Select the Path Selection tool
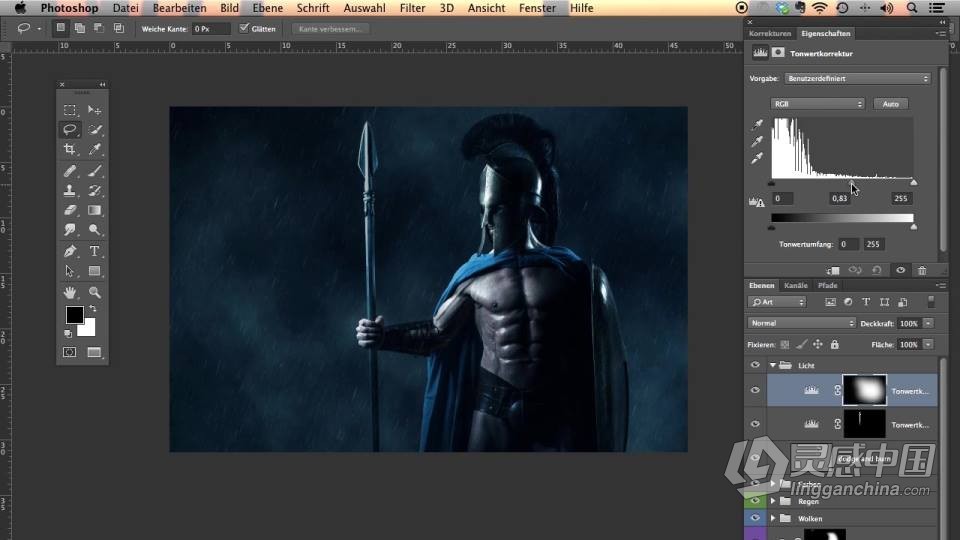Image resolution: width=960 pixels, height=540 pixels. point(70,271)
